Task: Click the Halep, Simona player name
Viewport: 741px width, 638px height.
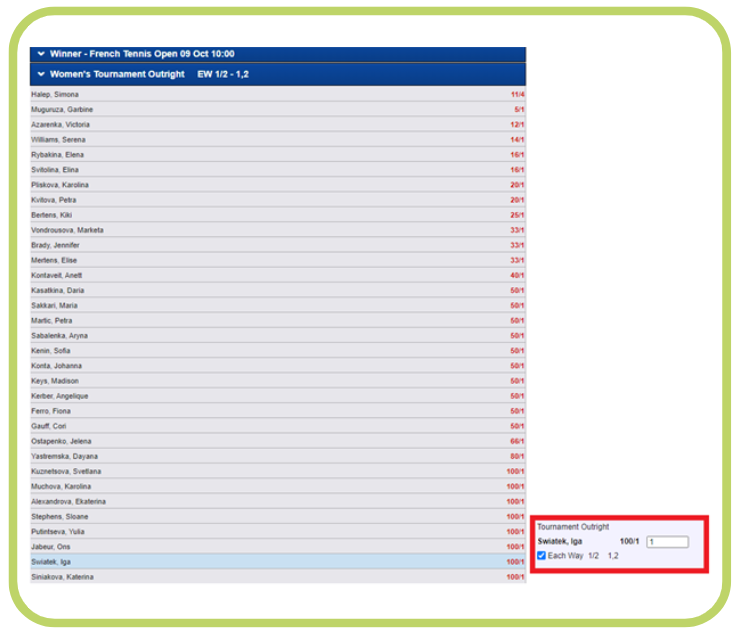Action: 55,95
